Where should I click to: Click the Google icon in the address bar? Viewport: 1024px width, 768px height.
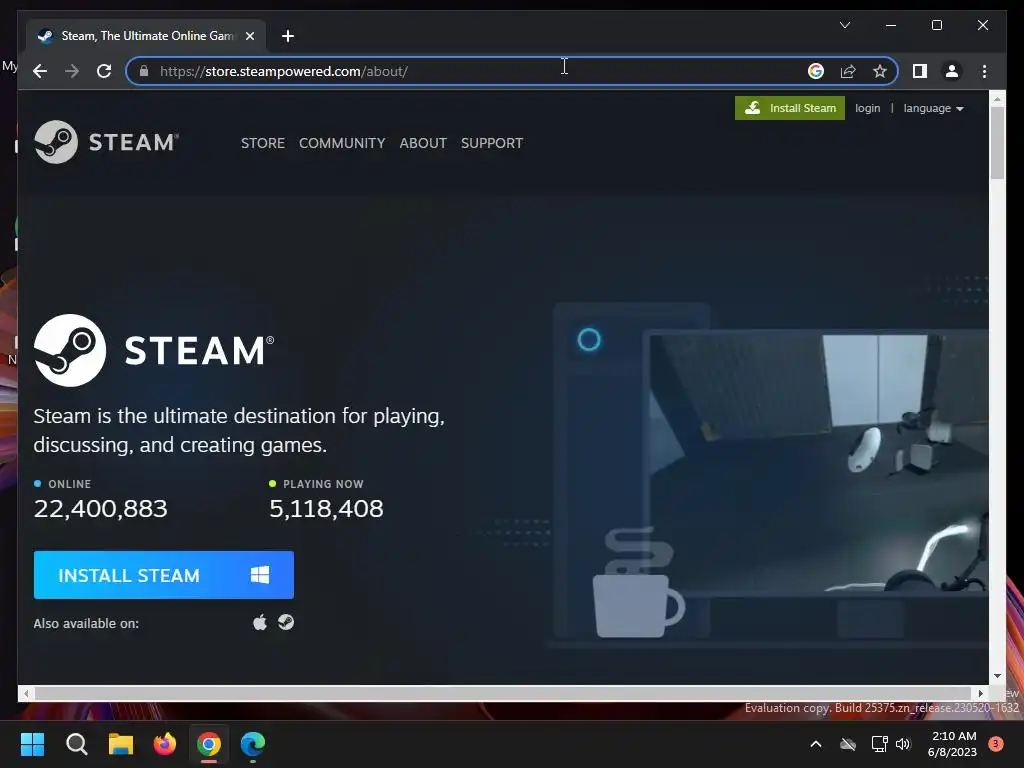click(x=816, y=71)
